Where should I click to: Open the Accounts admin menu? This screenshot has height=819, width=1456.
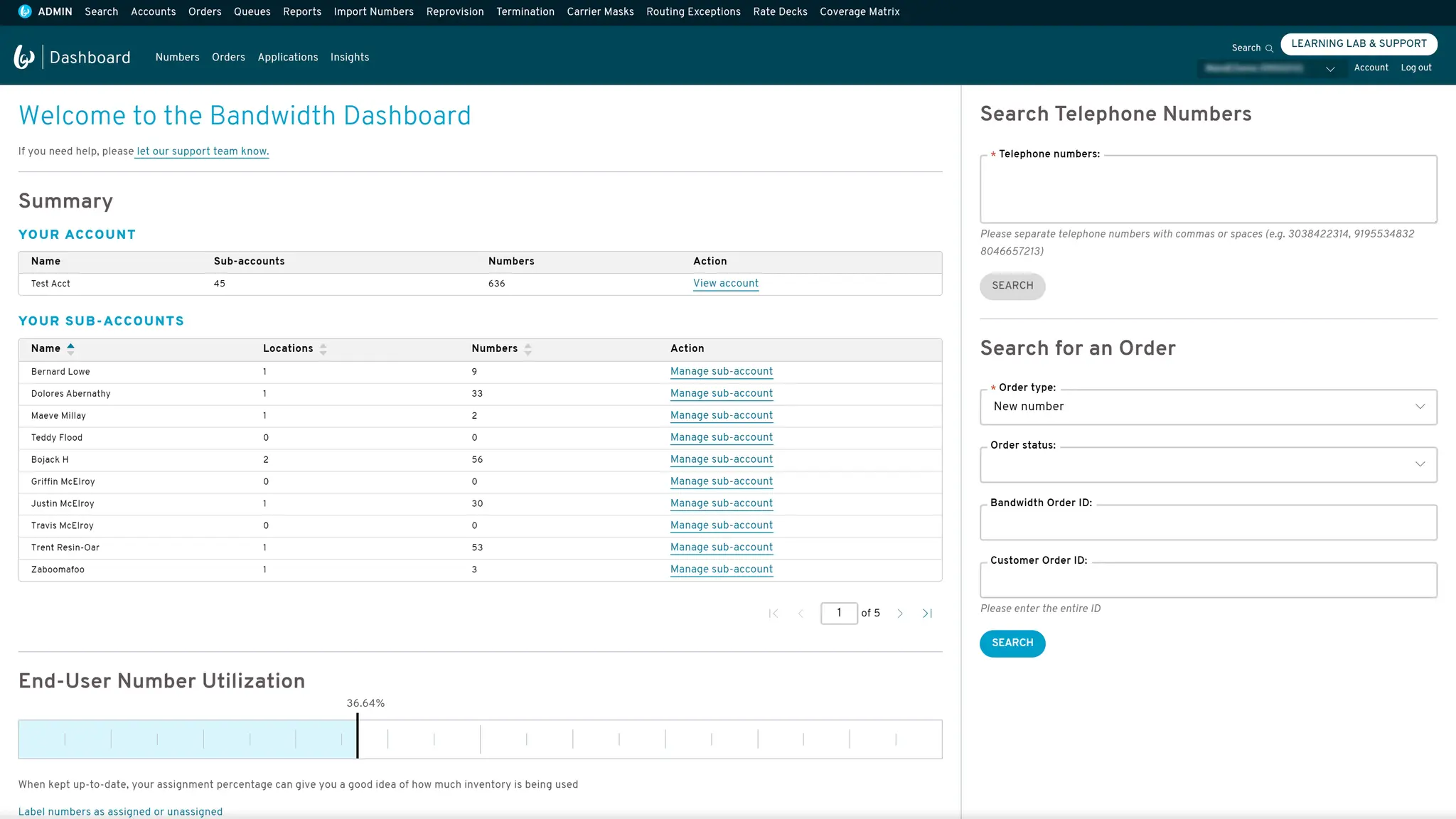tap(153, 11)
